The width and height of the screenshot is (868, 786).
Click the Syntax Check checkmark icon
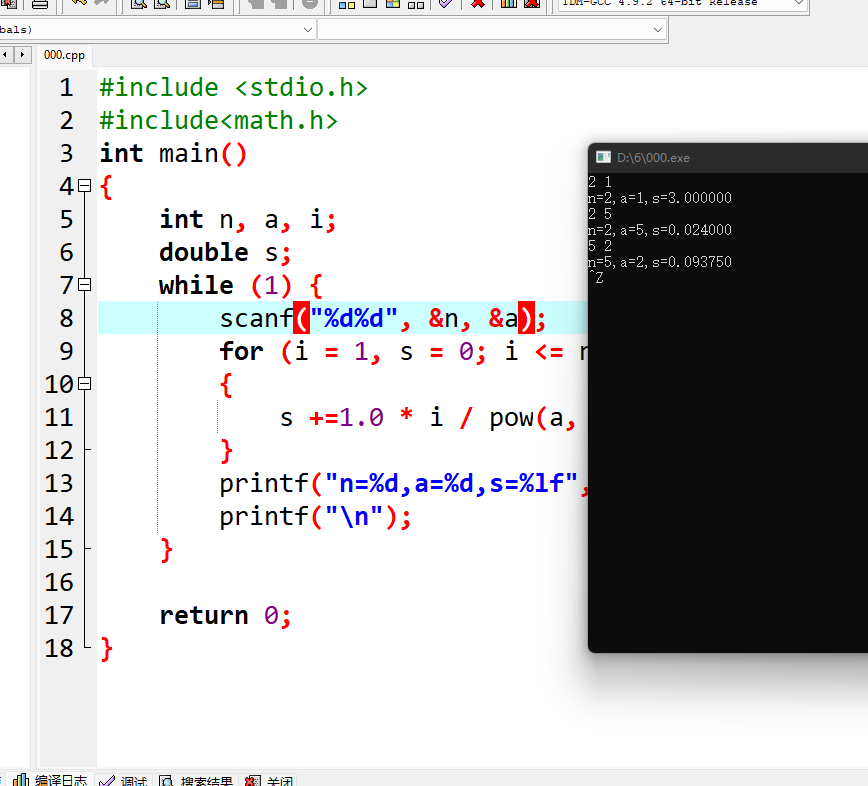pos(446,3)
